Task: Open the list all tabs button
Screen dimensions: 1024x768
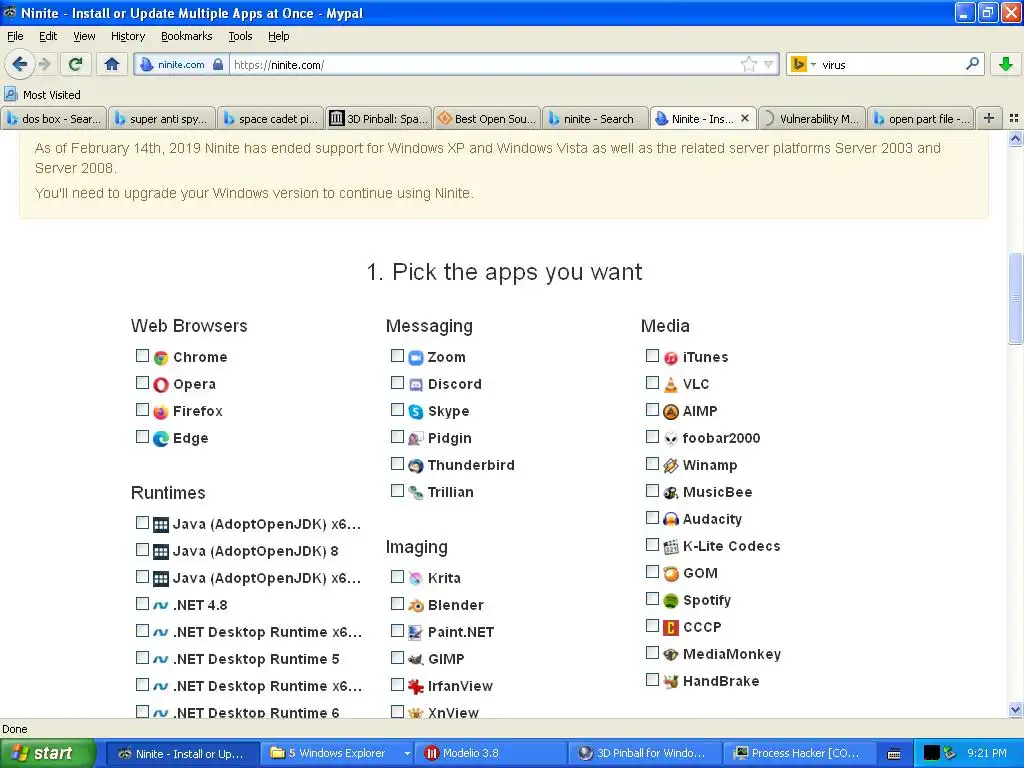Action: point(1014,118)
